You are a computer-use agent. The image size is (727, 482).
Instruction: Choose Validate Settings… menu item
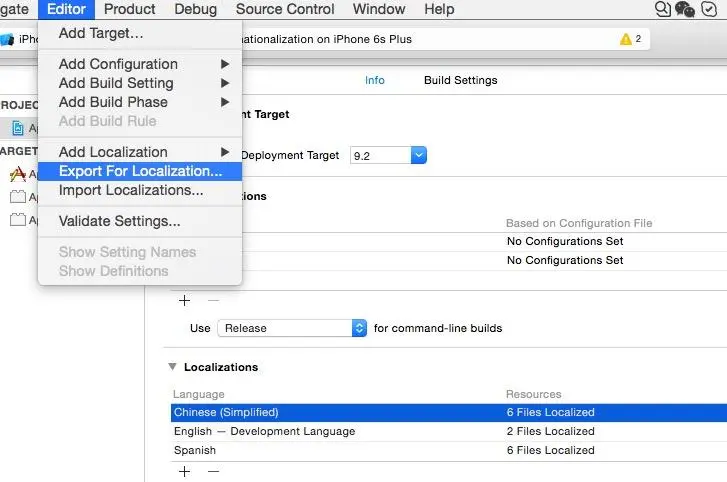tap(140, 221)
